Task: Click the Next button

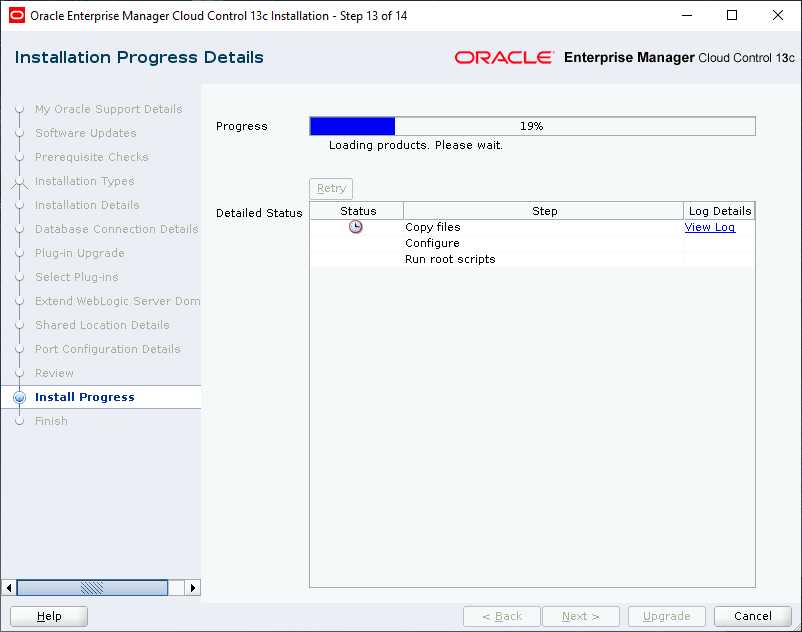Action: click(x=581, y=616)
